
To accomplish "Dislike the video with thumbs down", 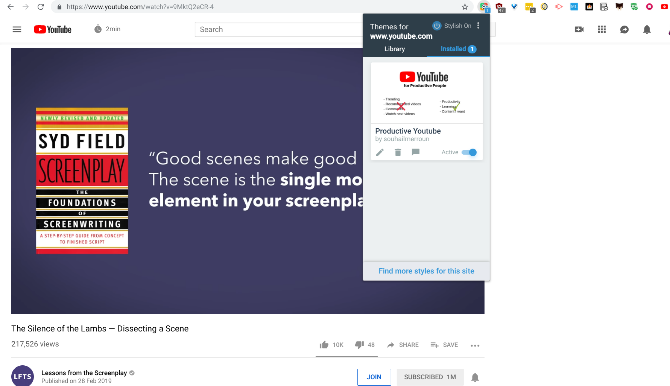I will 359,345.
